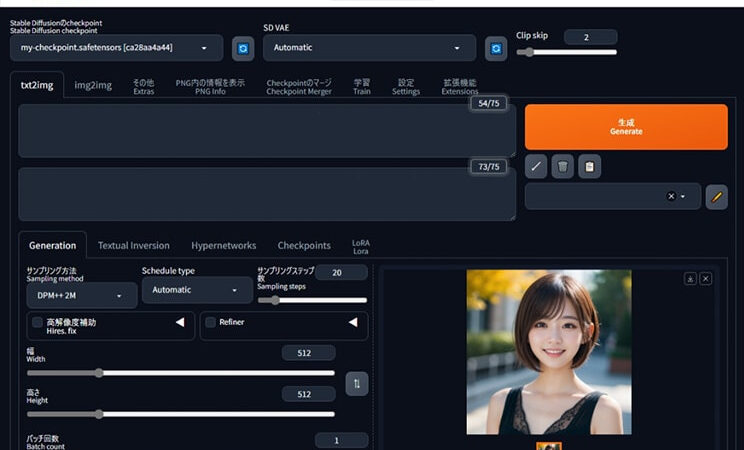744x450 pixels.
Task: Switch to the img2img tab
Action: point(93,85)
